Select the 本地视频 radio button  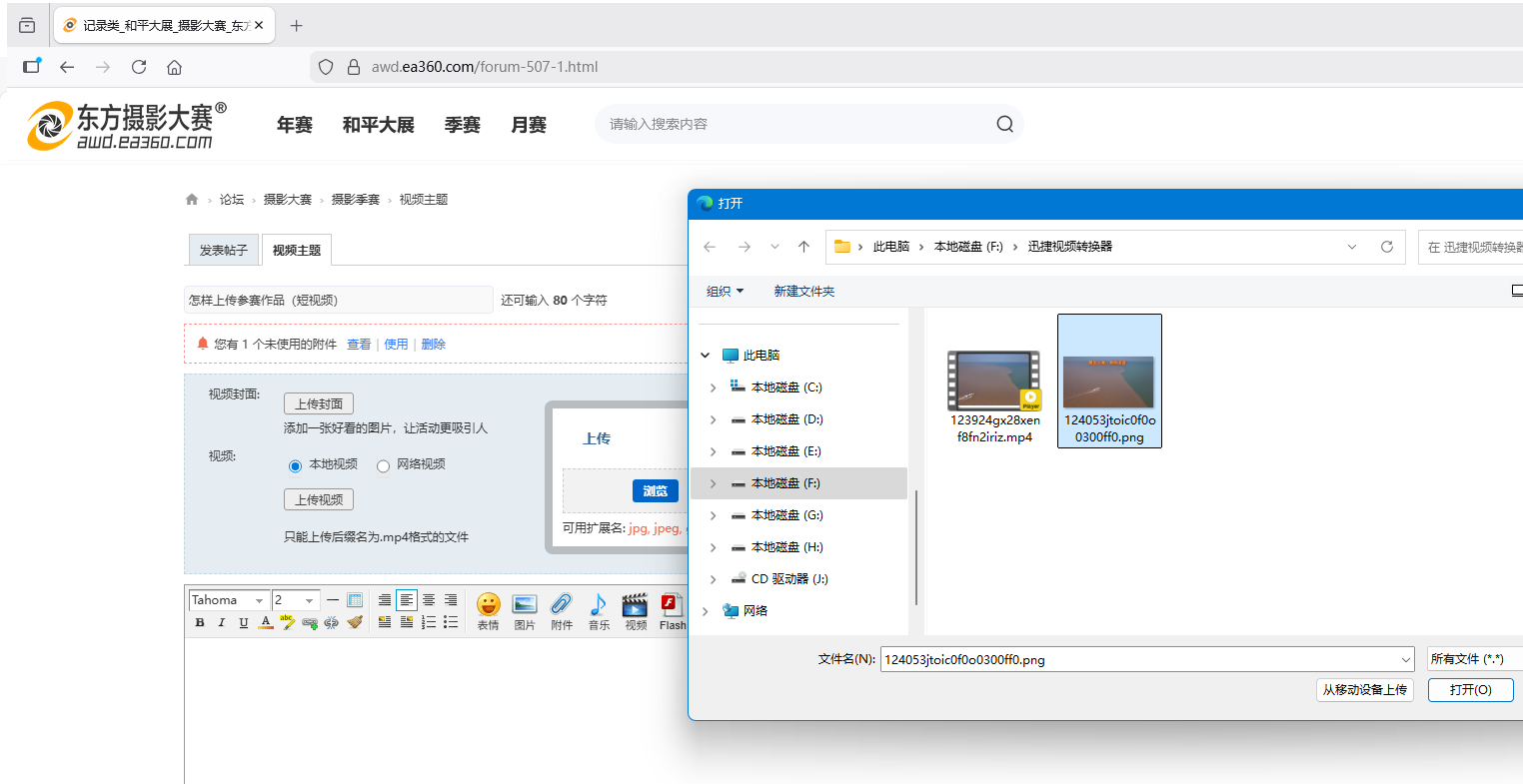pos(295,466)
